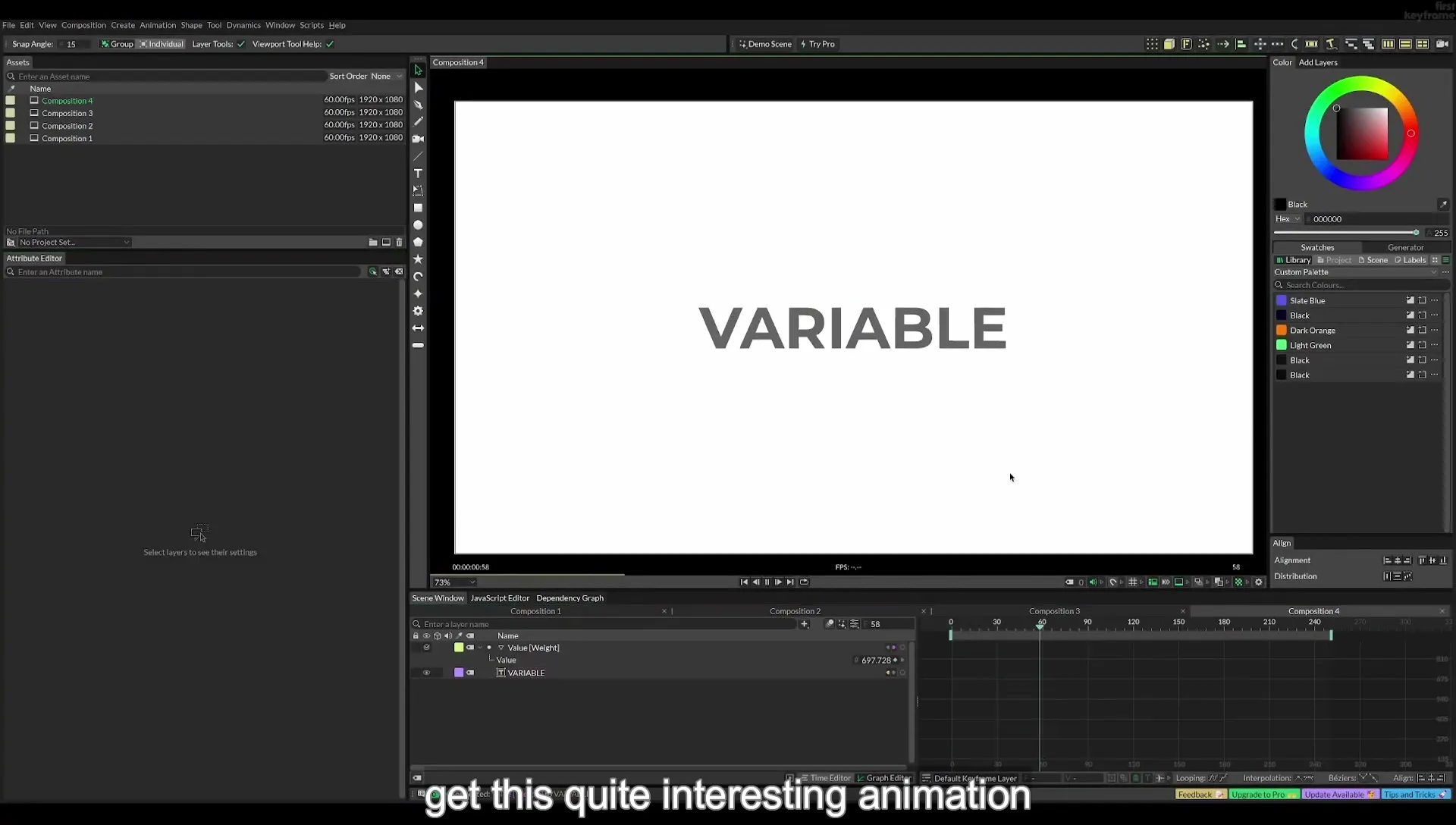Image resolution: width=1456 pixels, height=825 pixels.
Task: Select the Star shape tool
Action: tap(418, 259)
